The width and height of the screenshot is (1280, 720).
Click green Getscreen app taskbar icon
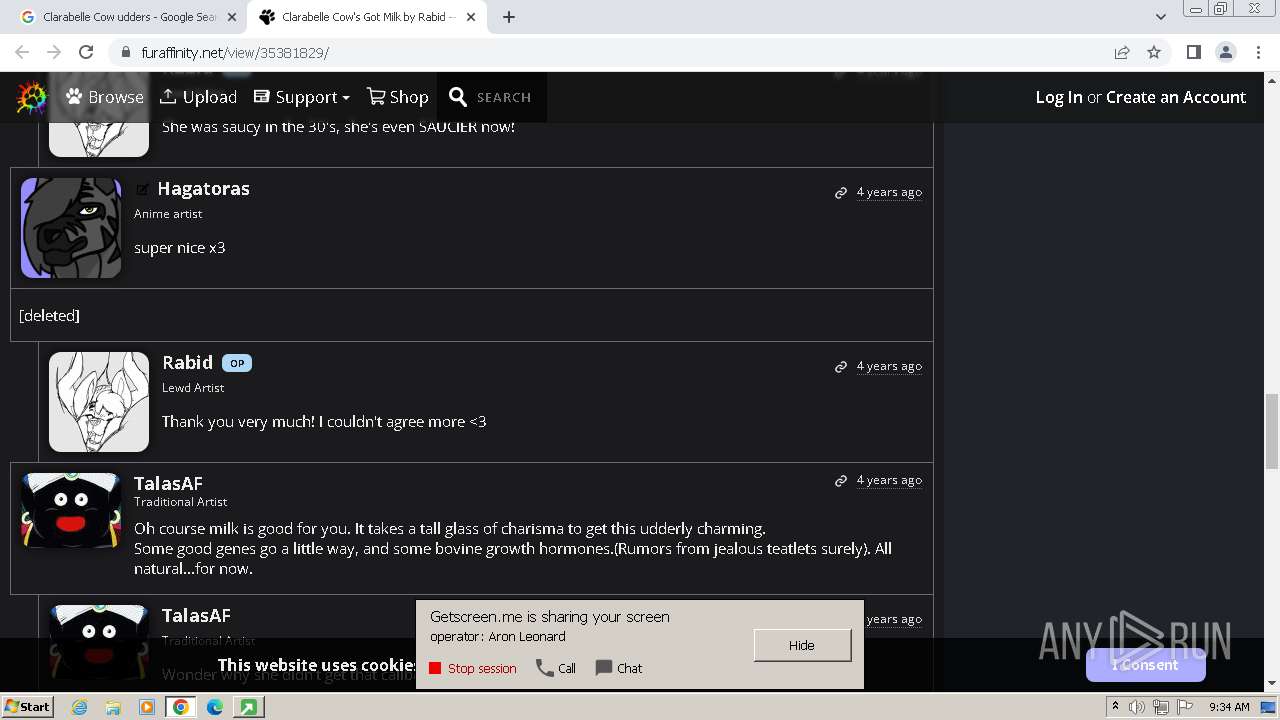(x=248, y=707)
